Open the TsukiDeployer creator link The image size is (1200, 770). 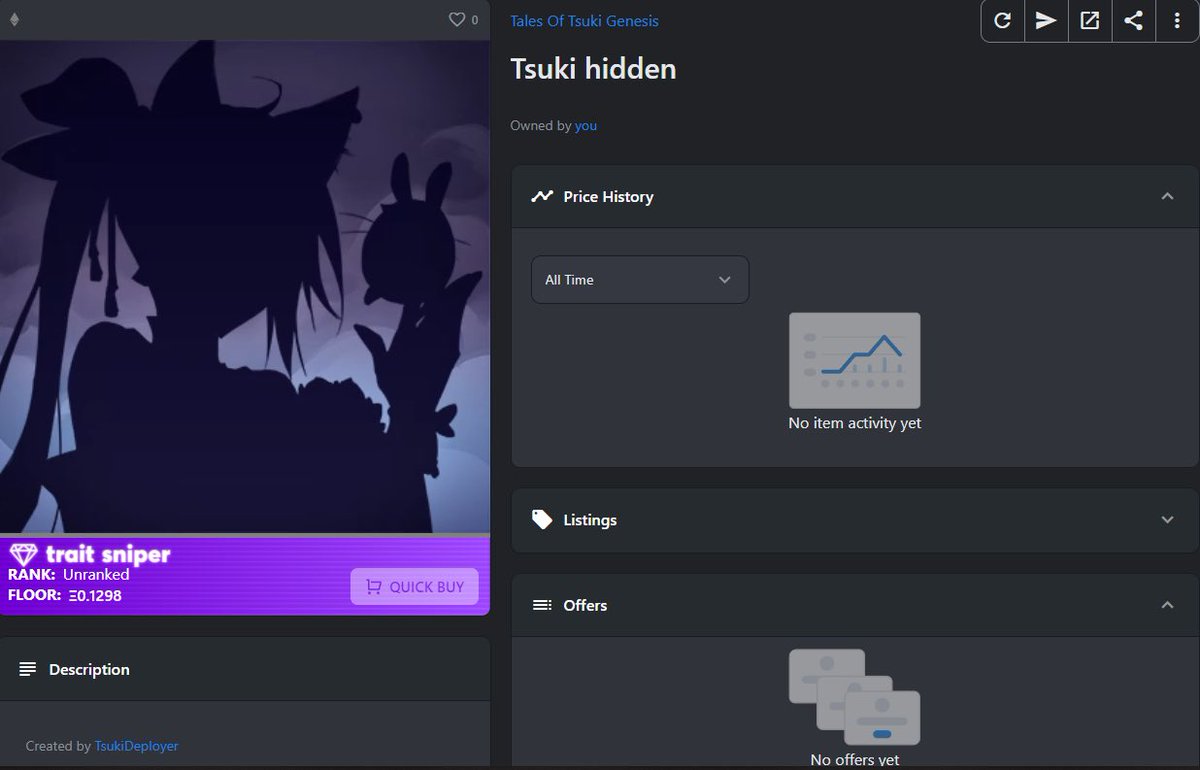[x=136, y=746]
